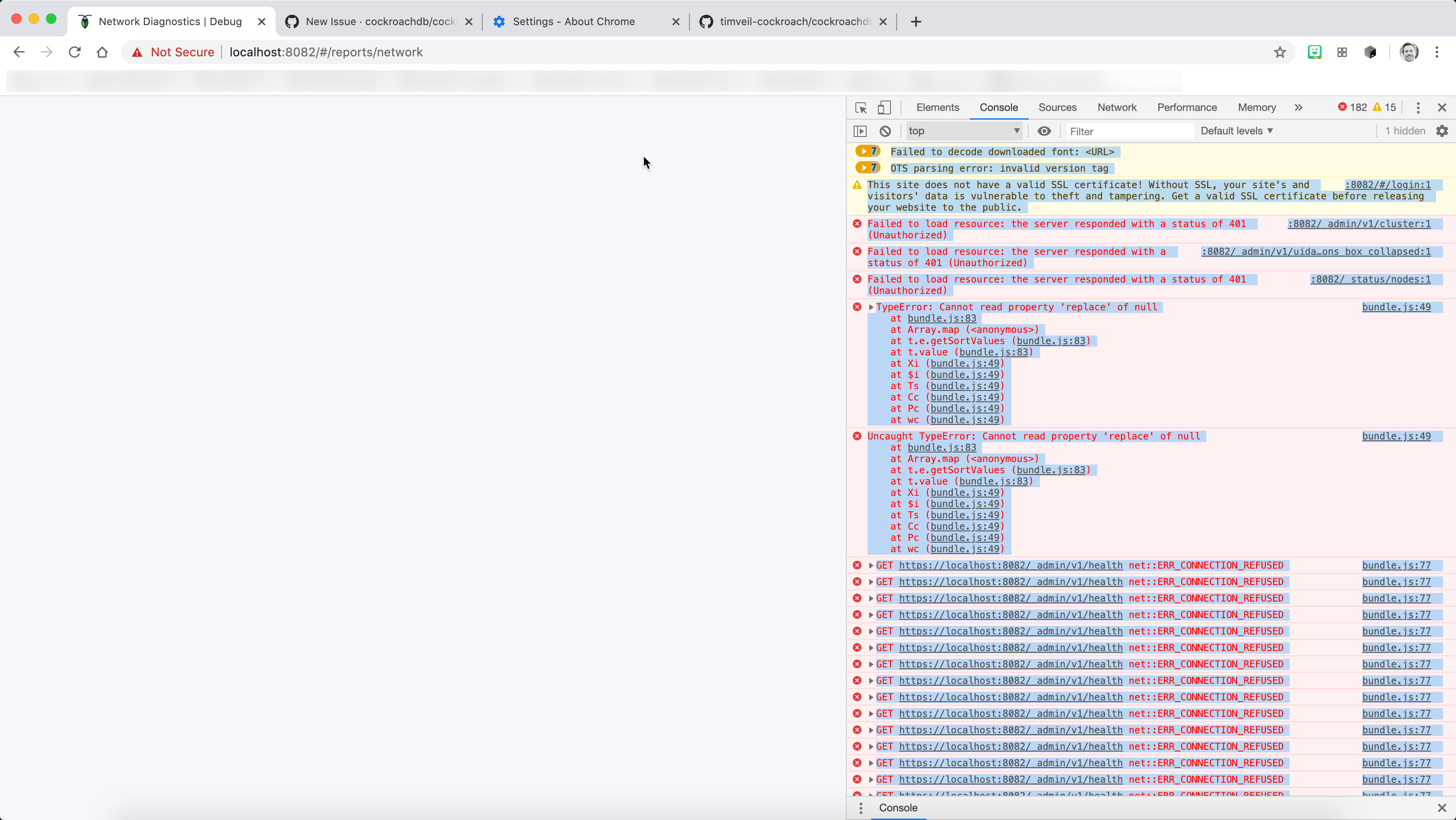Image resolution: width=1456 pixels, height=820 pixels.
Task: Expand the TypeError stack trace triangle
Action: pos(871,307)
